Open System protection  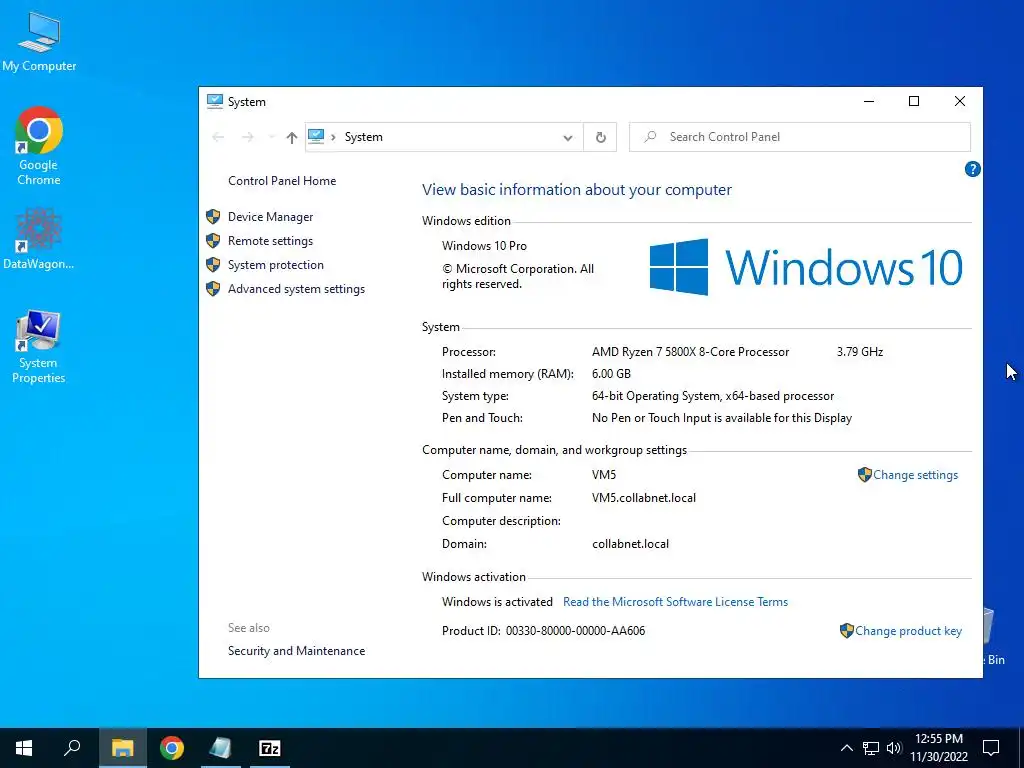pyautogui.click(x=276, y=264)
